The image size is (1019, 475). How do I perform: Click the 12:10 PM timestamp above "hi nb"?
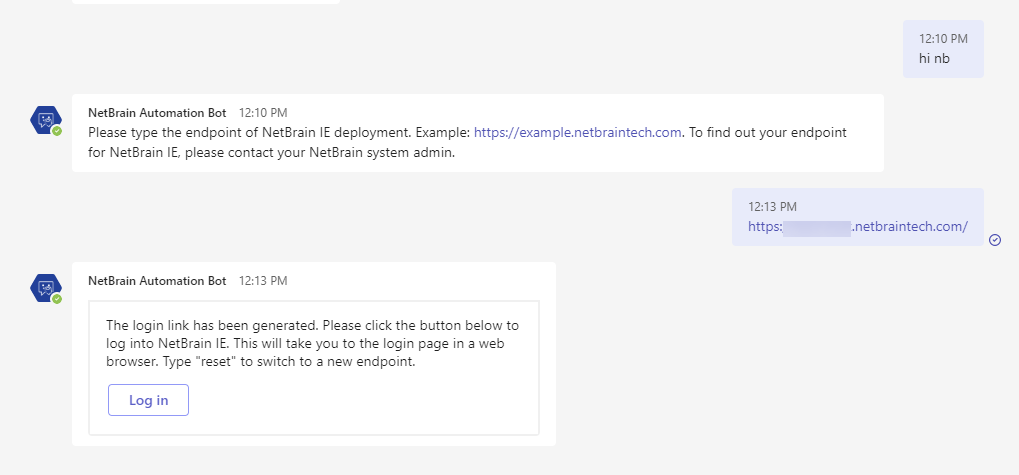(943, 39)
